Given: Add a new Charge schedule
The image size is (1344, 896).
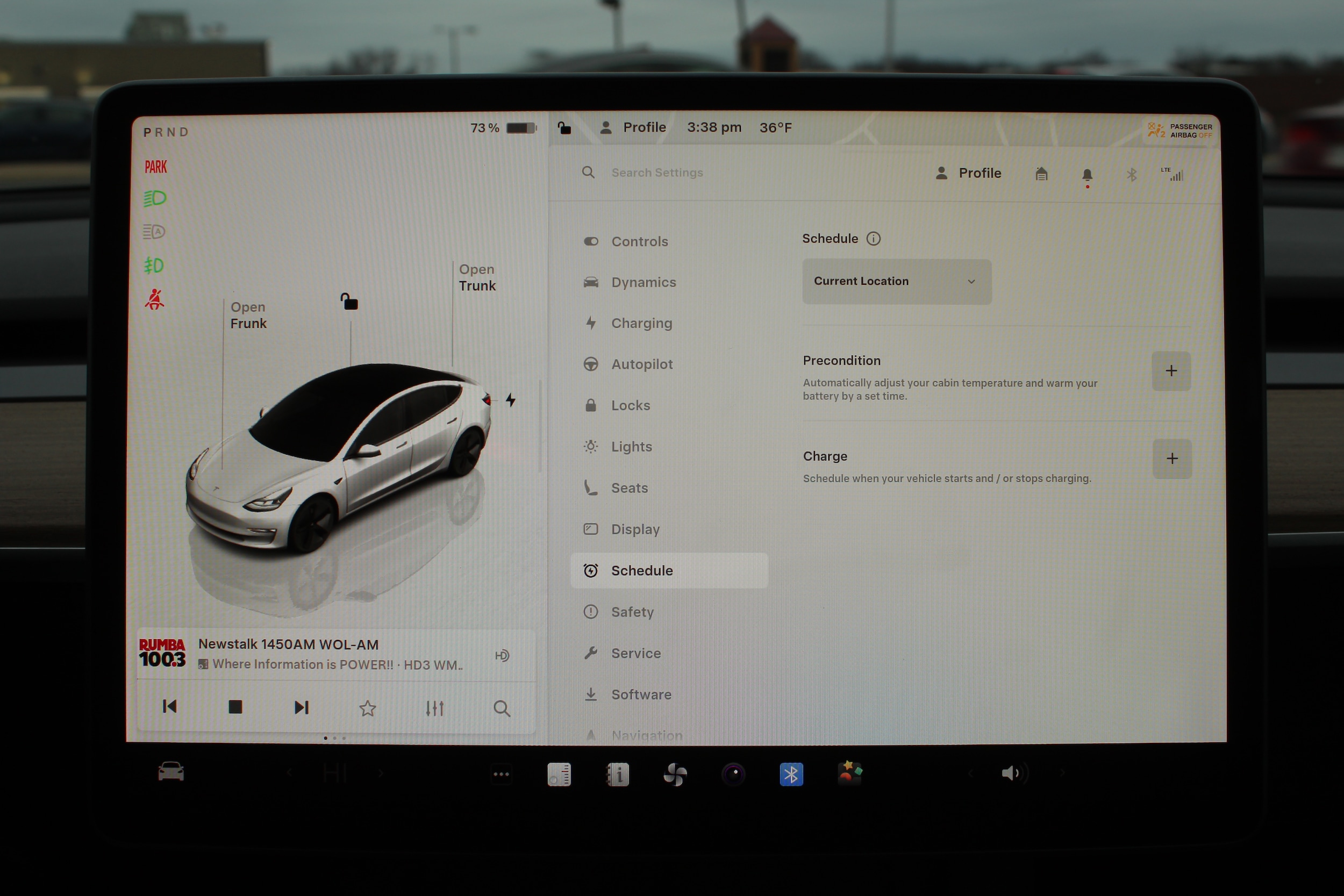Looking at the screenshot, I should [x=1171, y=458].
